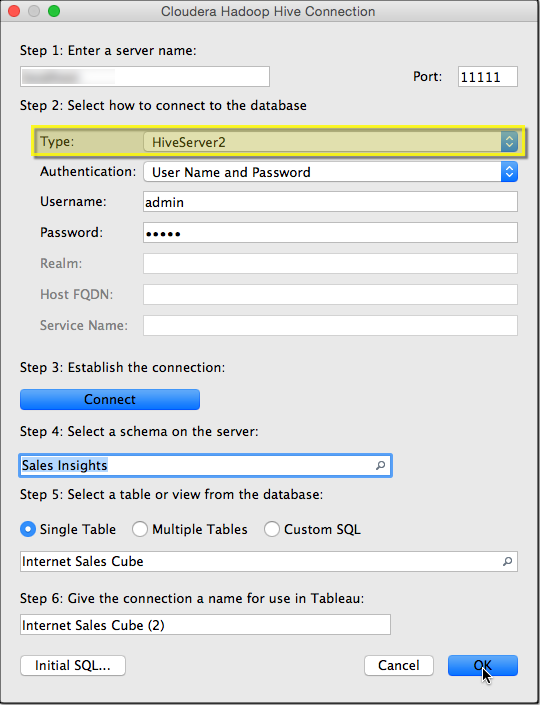The height and width of the screenshot is (705, 540).
Task: Open the Sales Insights schema combo box
Action: pos(205,465)
